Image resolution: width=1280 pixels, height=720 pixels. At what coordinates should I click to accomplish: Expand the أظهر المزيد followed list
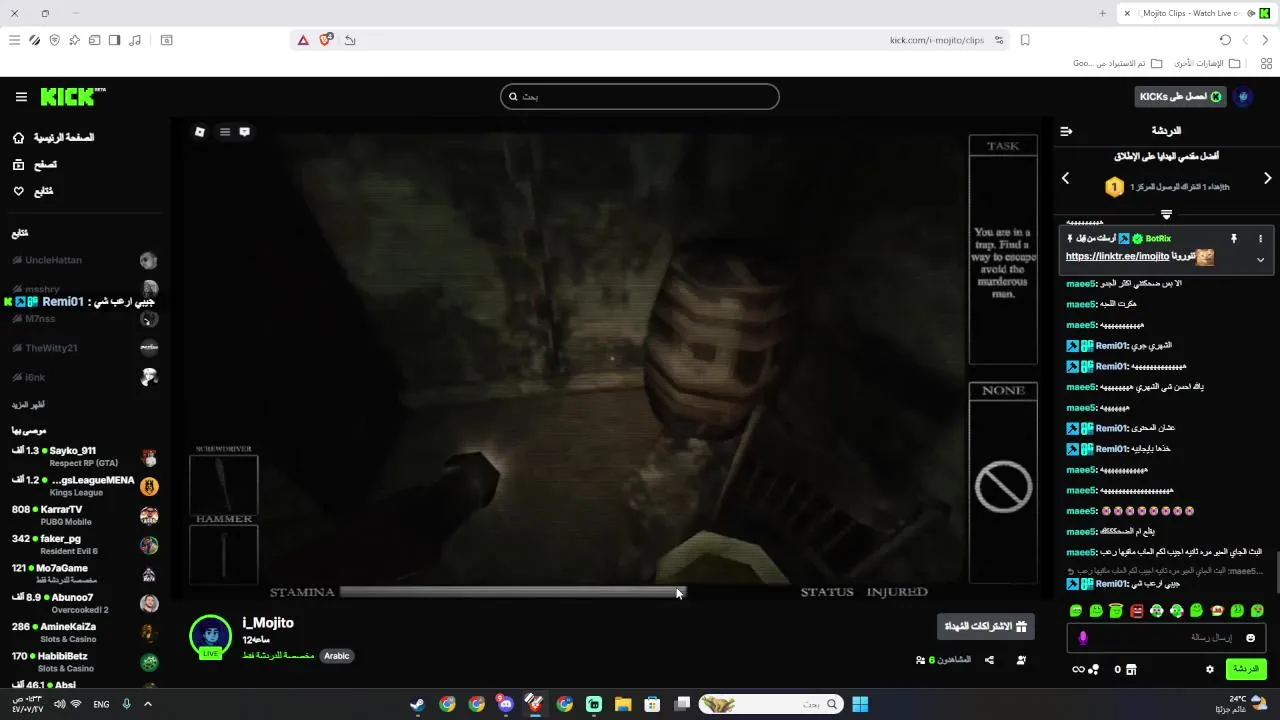(28, 405)
